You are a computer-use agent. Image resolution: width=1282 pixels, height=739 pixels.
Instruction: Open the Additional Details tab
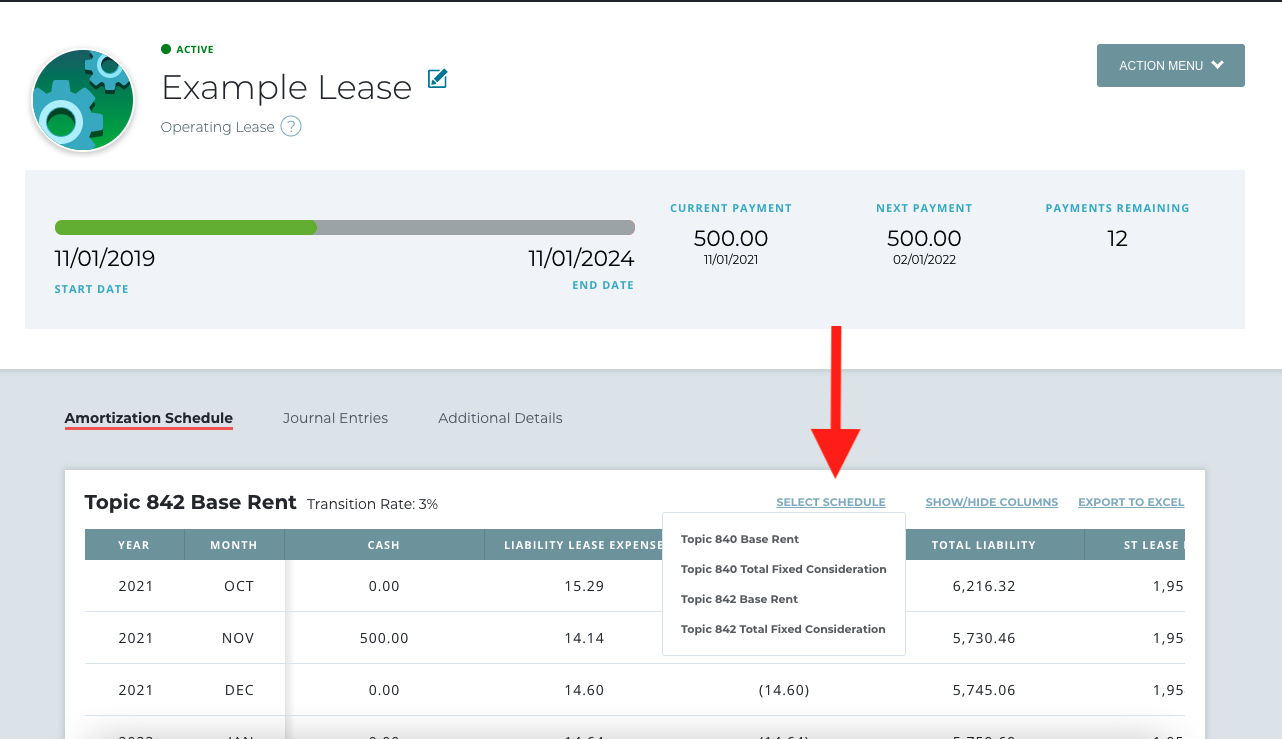tap(500, 418)
